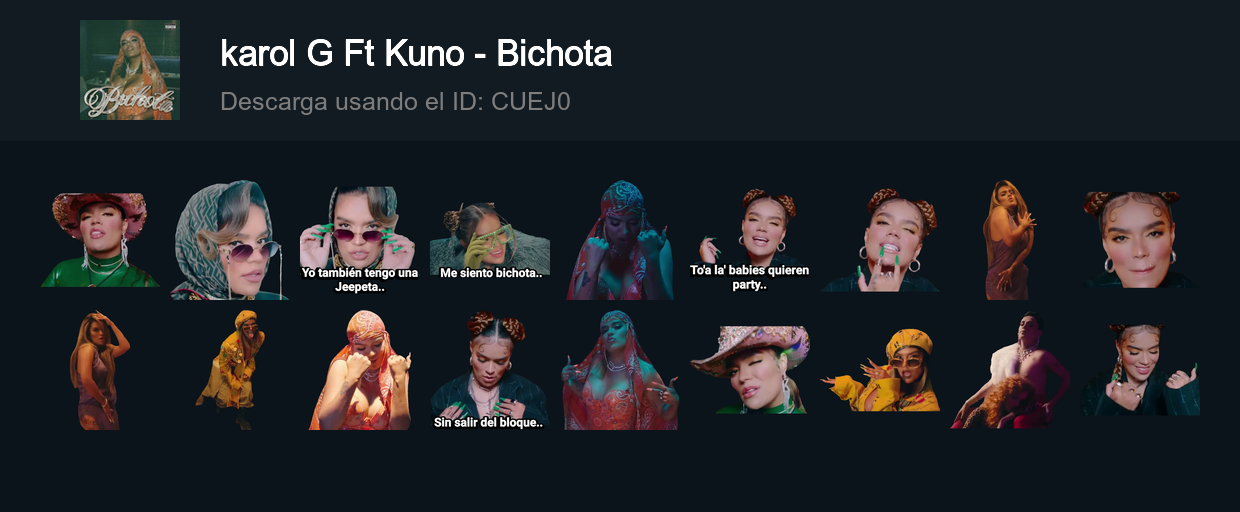Image resolution: width=1240 pixels, height=512 pixels.
Task: Select the yellow beret pointing sticker
Action: (880, 370)
